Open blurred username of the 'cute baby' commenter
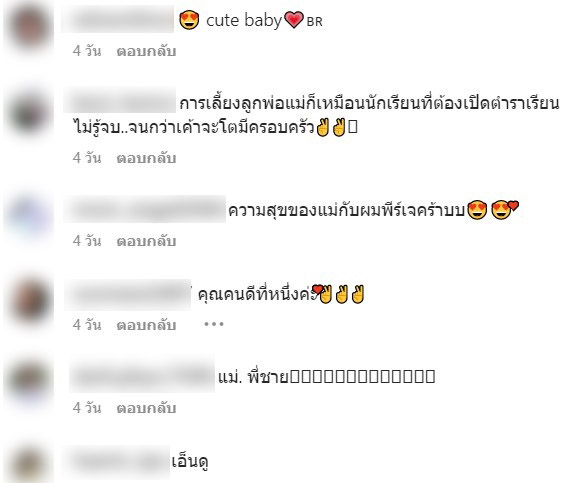Viewport: 571px width, 483px height. [118, 19]
